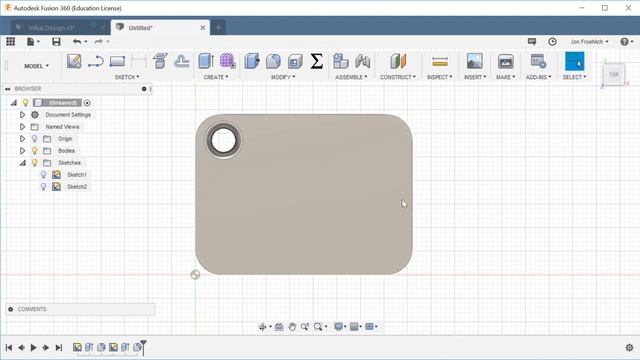Open the job status clock icon
640x360 pixels.
(x=552, y=42)
